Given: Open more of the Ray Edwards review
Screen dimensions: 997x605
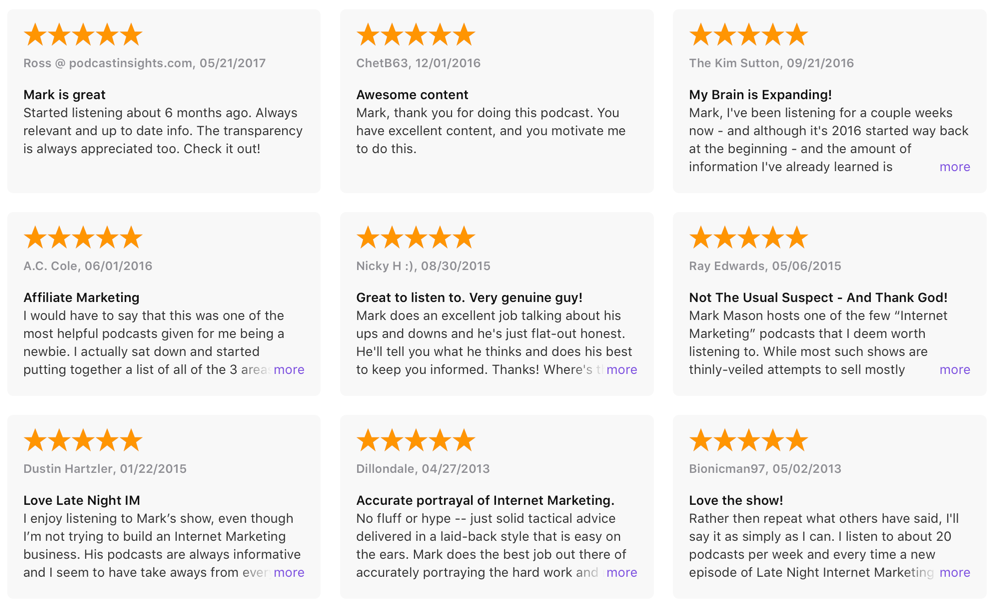Looking at the screenshot, I should click(954, 370).
